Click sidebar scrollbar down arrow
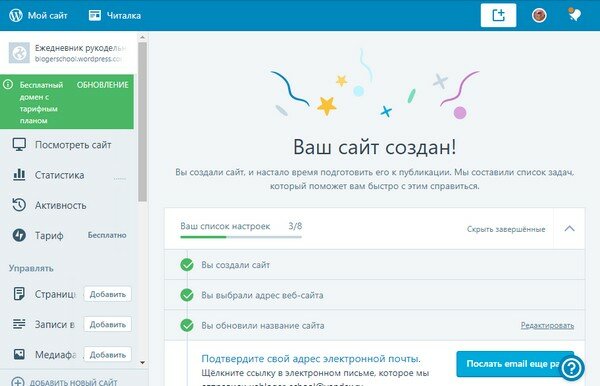The height and width of the screenshot is (386, 600). click(142, 362)
